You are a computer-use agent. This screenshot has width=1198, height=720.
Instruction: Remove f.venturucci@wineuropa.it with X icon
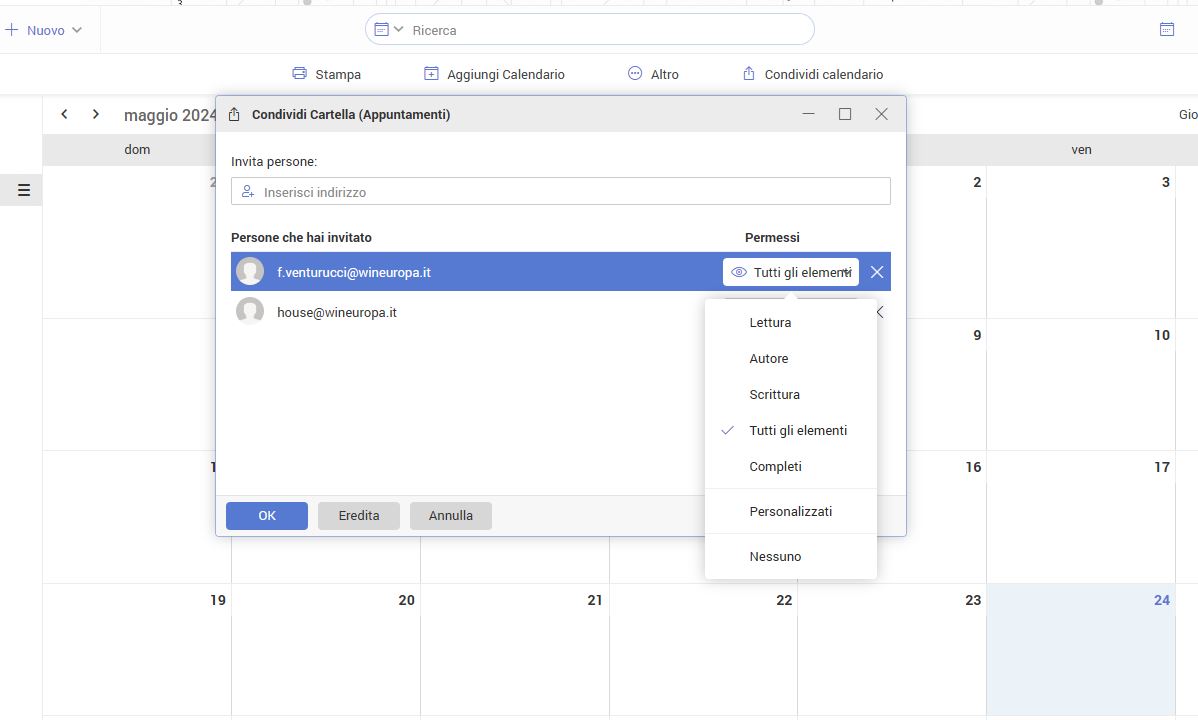click(x=877, y=272)
